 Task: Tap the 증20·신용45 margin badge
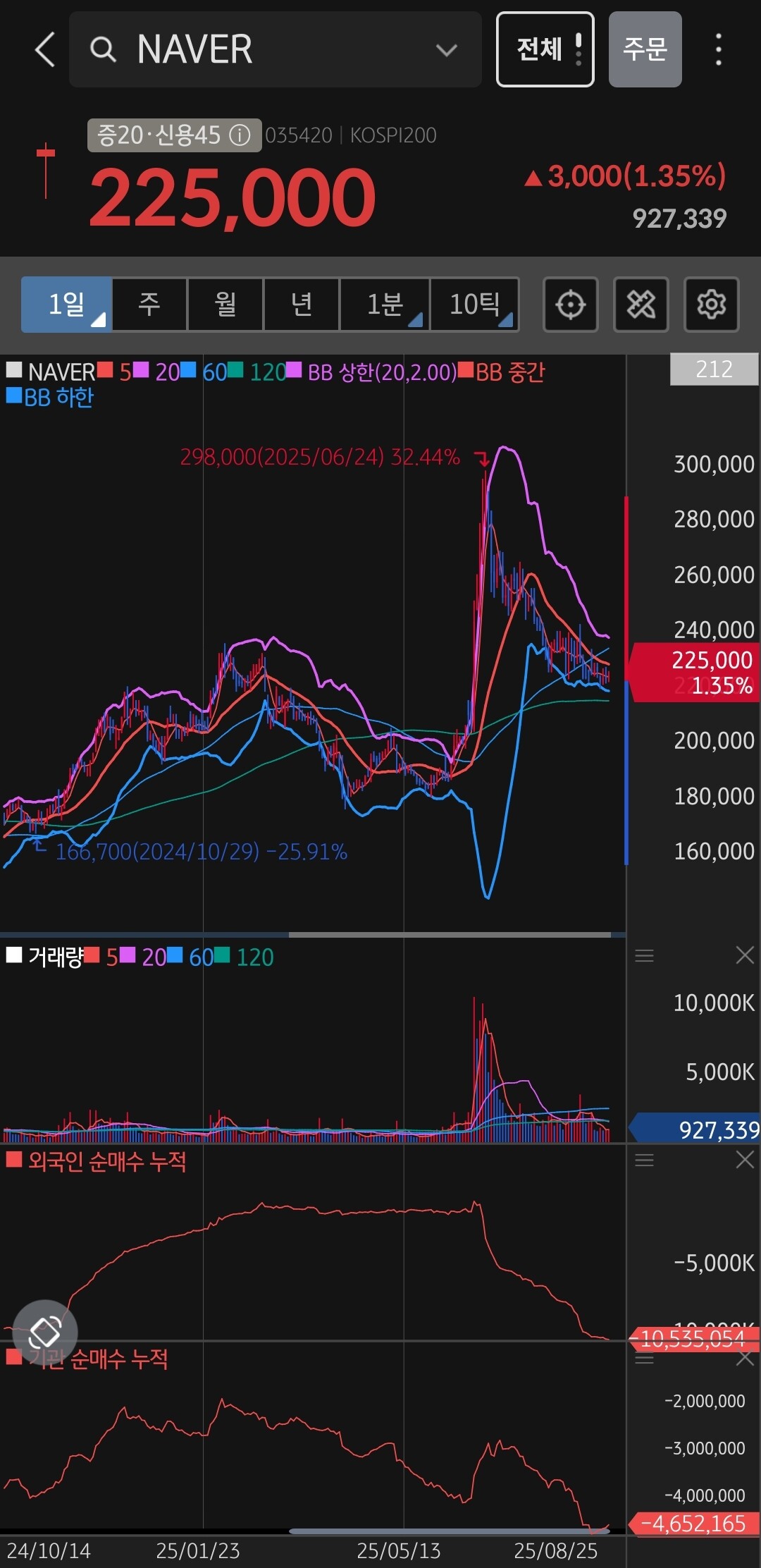174,135
